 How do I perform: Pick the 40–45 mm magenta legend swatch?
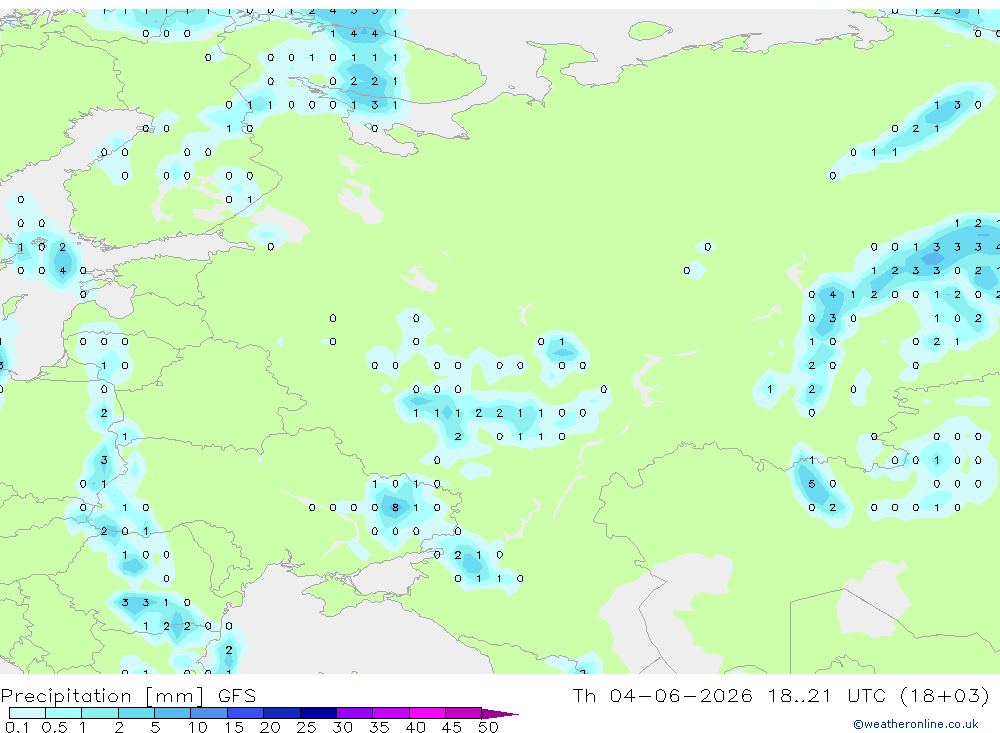(427, 713)
